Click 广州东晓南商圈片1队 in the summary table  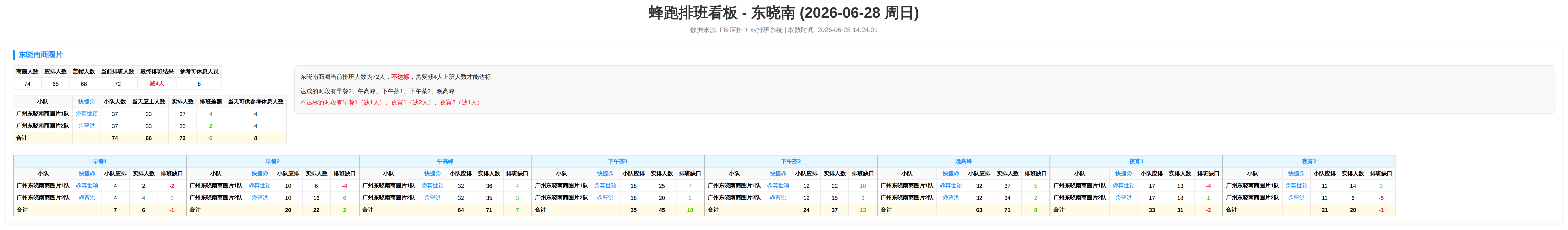pos(43,114)
